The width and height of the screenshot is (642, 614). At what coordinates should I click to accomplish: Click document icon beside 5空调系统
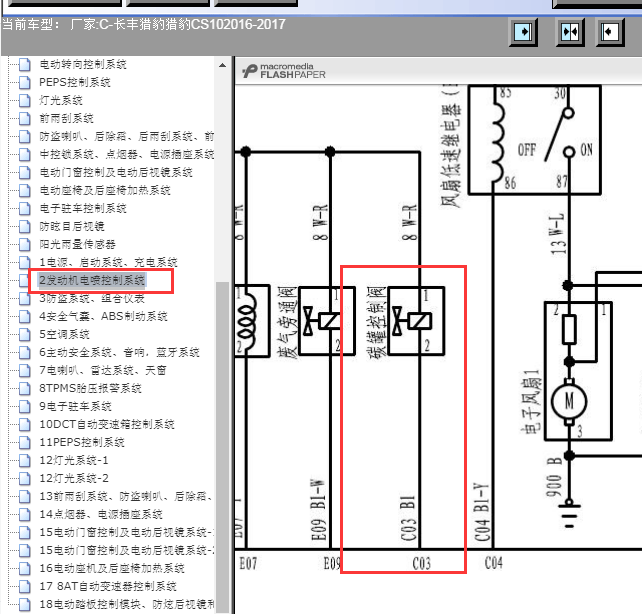(25, 334)
